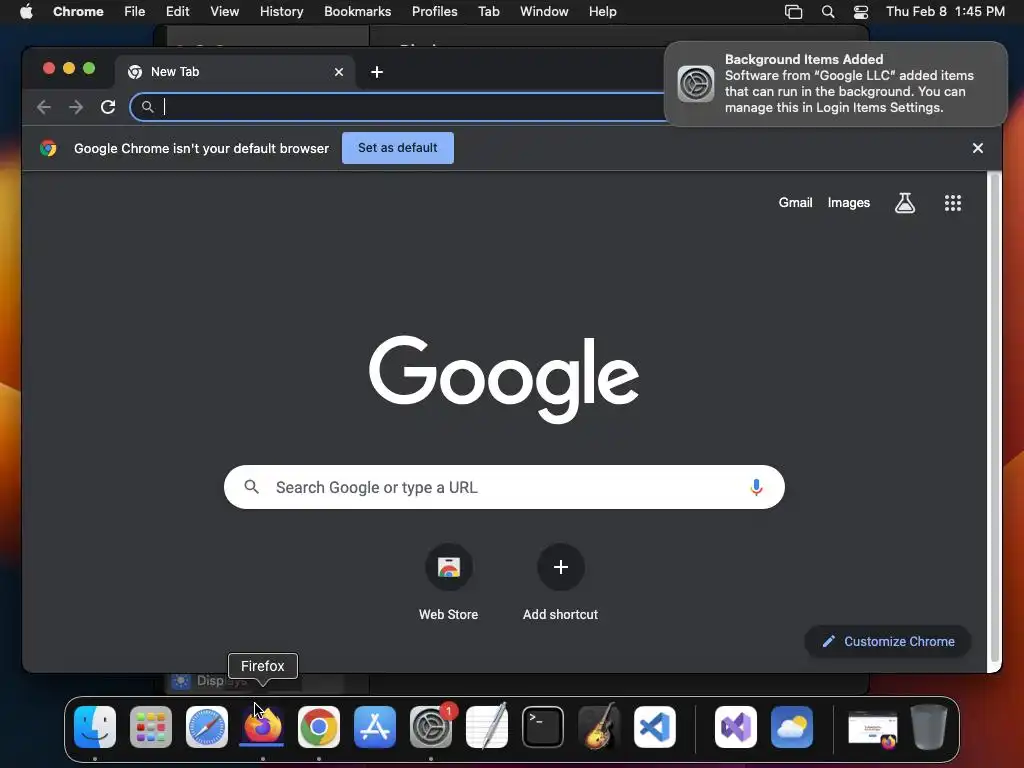Open purple Visual Studio icon in Dock
The image size is (1024, 768).
[736, 727]
